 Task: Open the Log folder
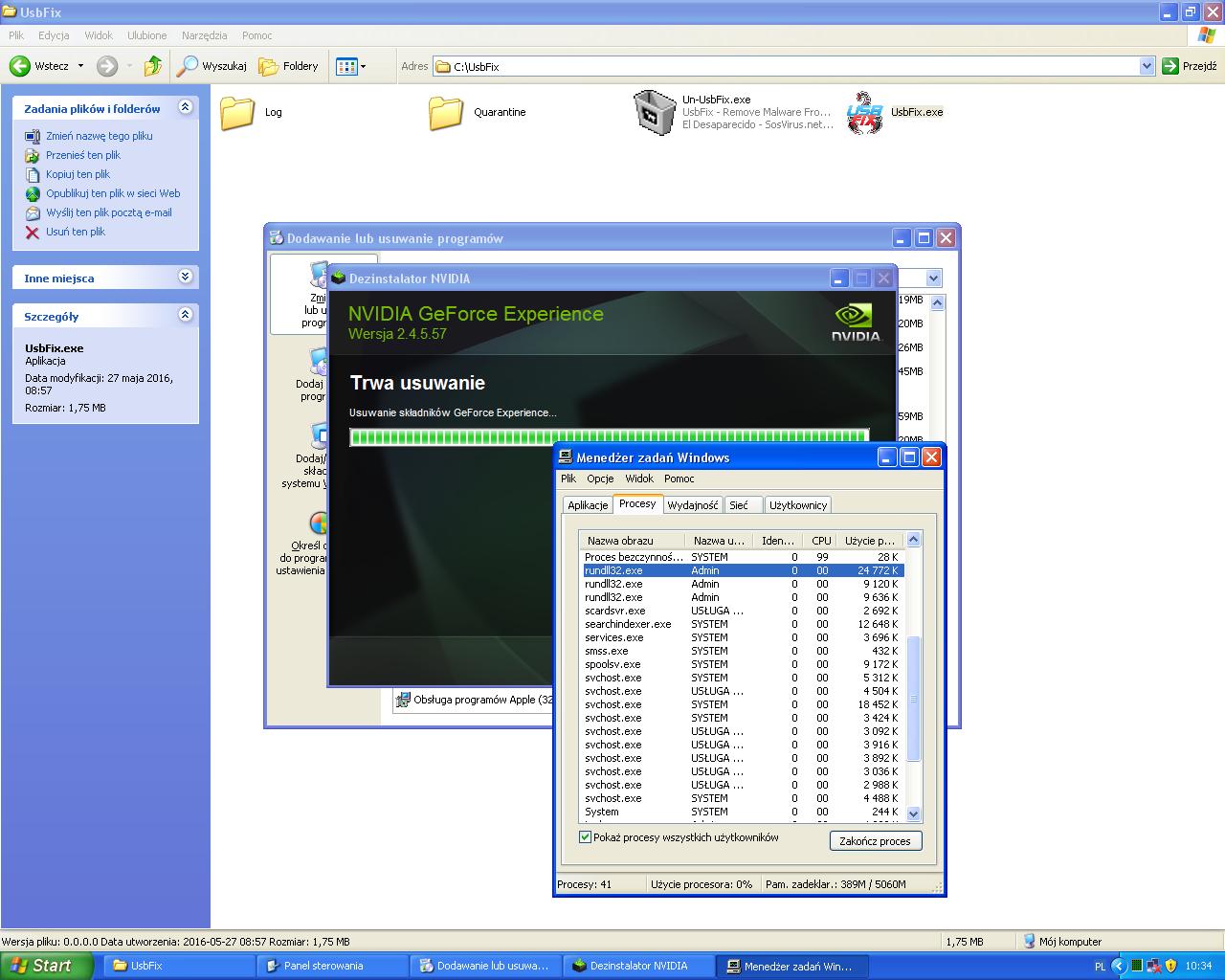237,113
